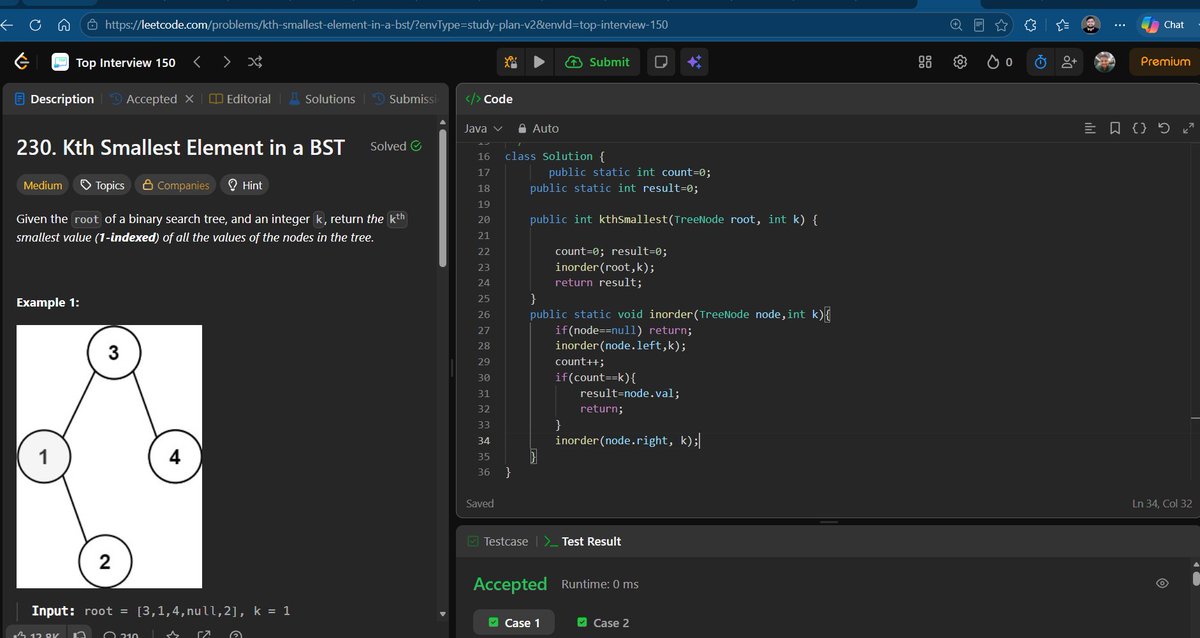The image size is (1200, 638).
Task: Open the Solutions tab
Action: coord(321,99)
